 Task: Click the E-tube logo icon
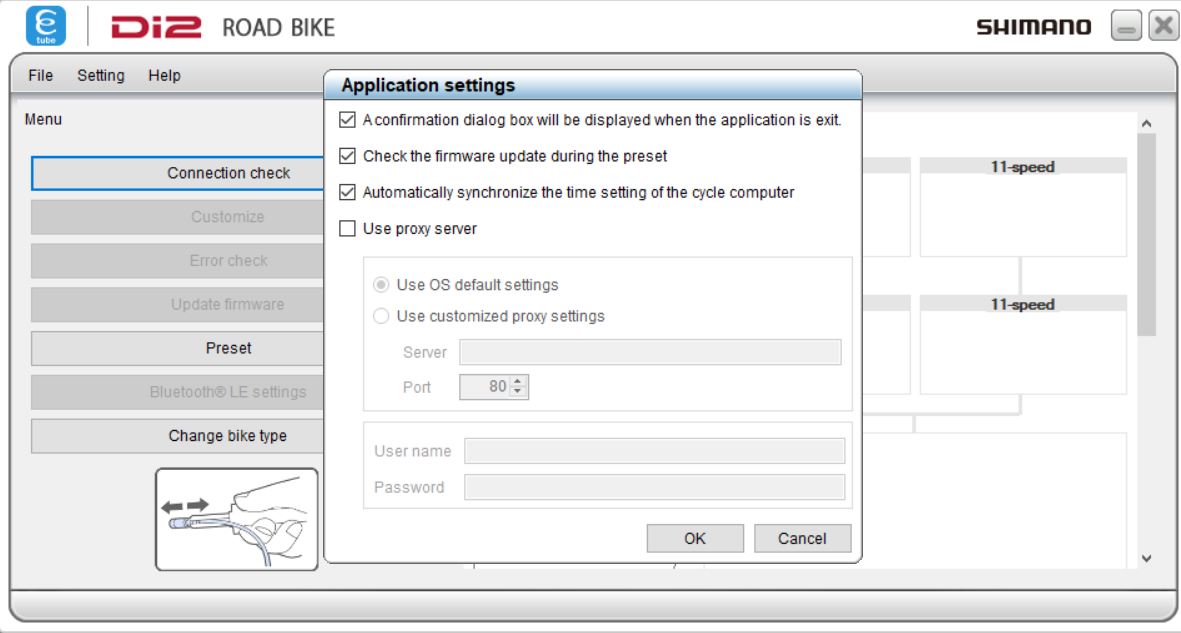[46, 26]
